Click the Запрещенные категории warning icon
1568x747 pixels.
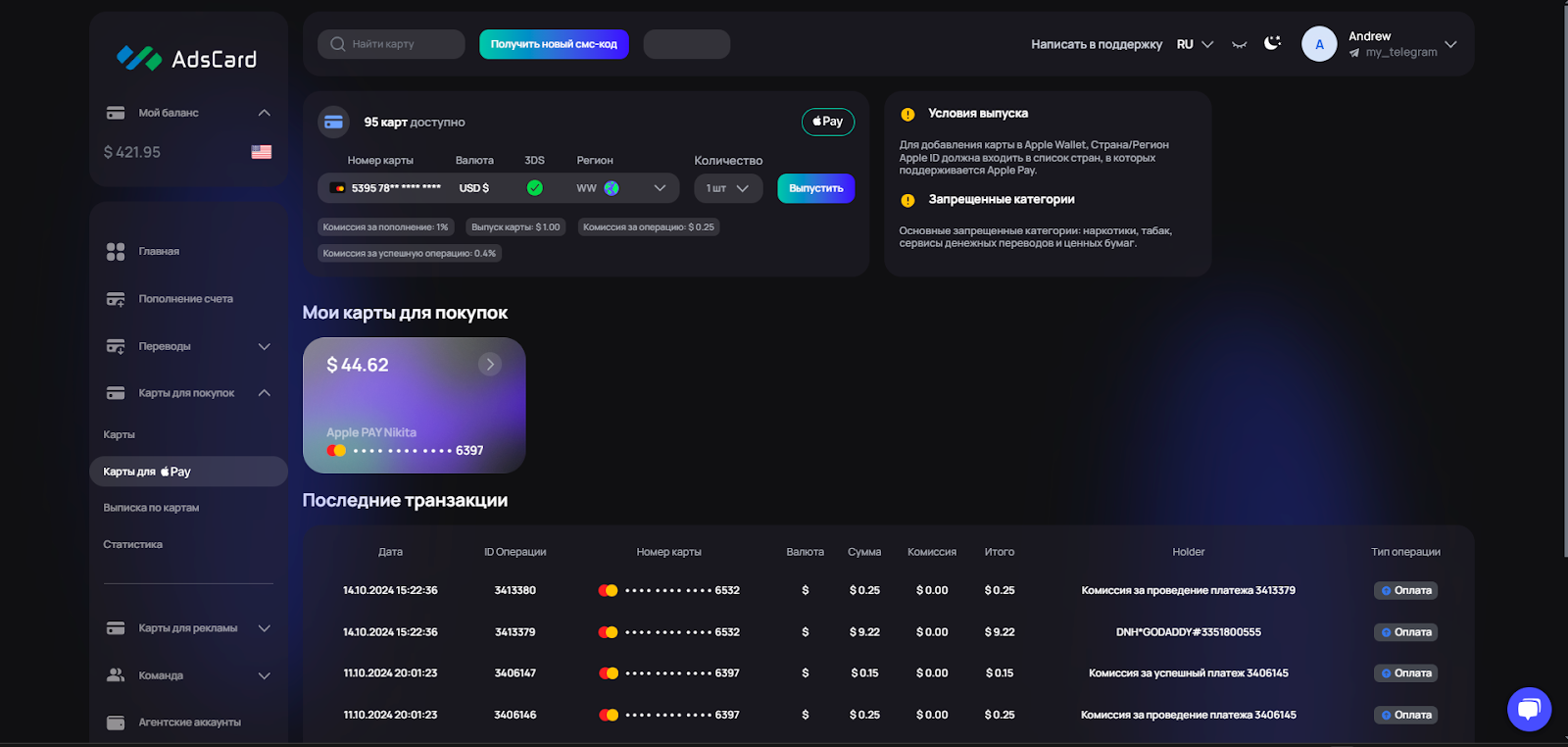907,200
